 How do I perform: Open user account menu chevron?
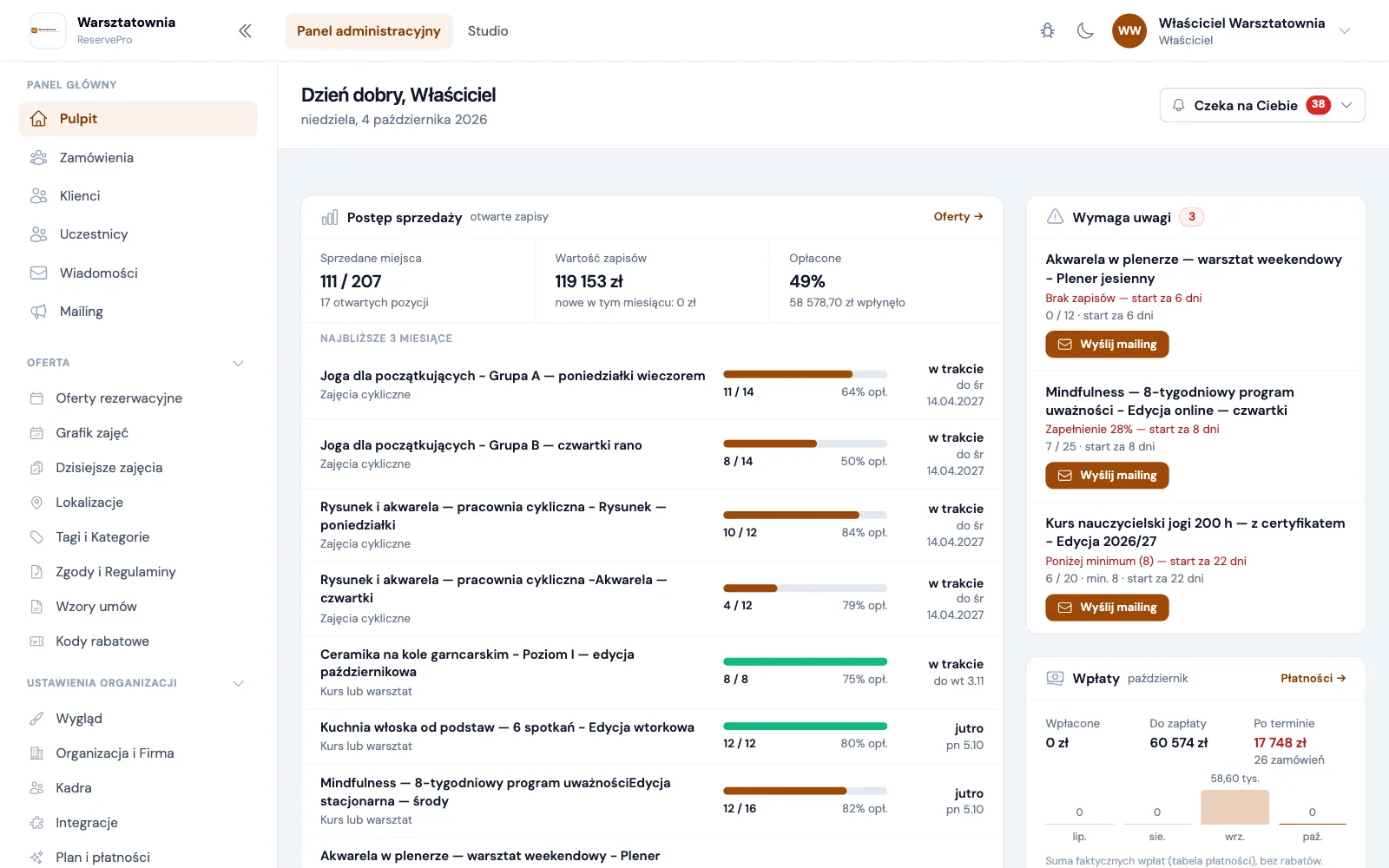(x=1345, y=31)
